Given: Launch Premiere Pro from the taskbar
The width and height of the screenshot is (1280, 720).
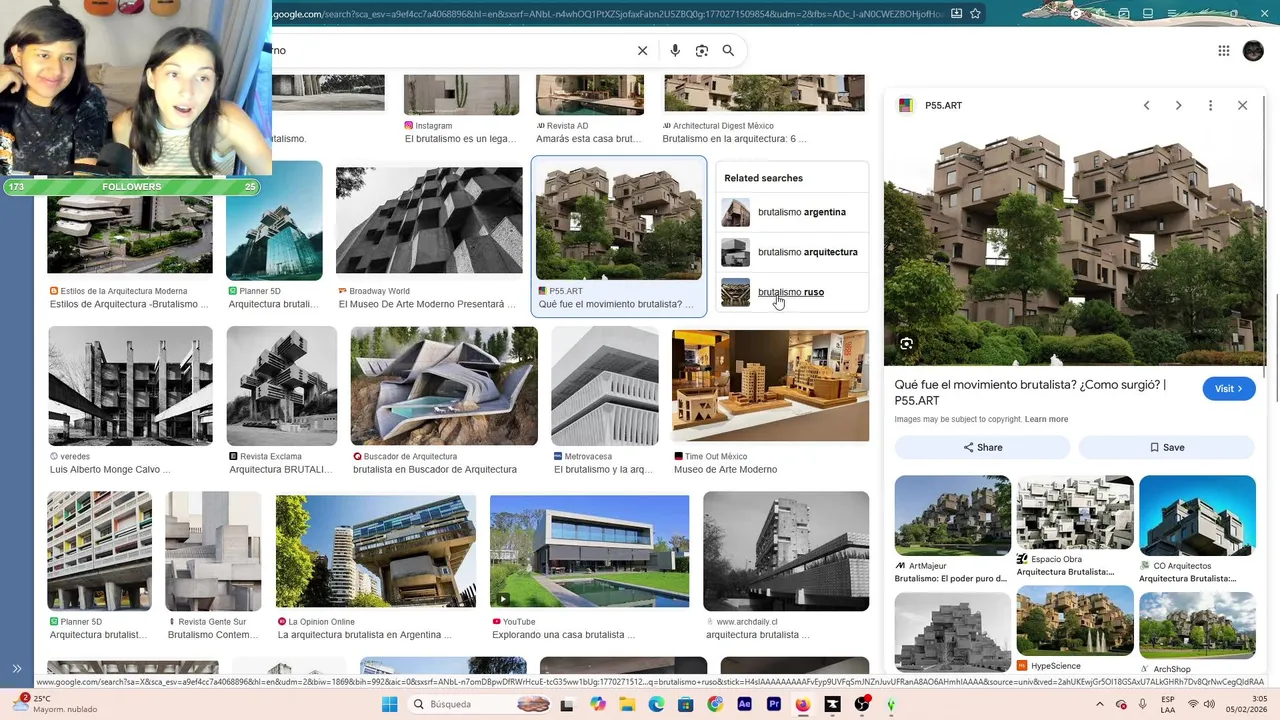Looking at the screenshot, I should [774, 704].
